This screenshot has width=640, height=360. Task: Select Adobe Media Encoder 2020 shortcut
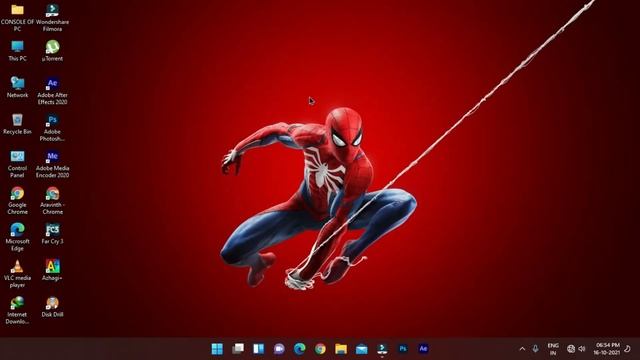click(52, 164)
